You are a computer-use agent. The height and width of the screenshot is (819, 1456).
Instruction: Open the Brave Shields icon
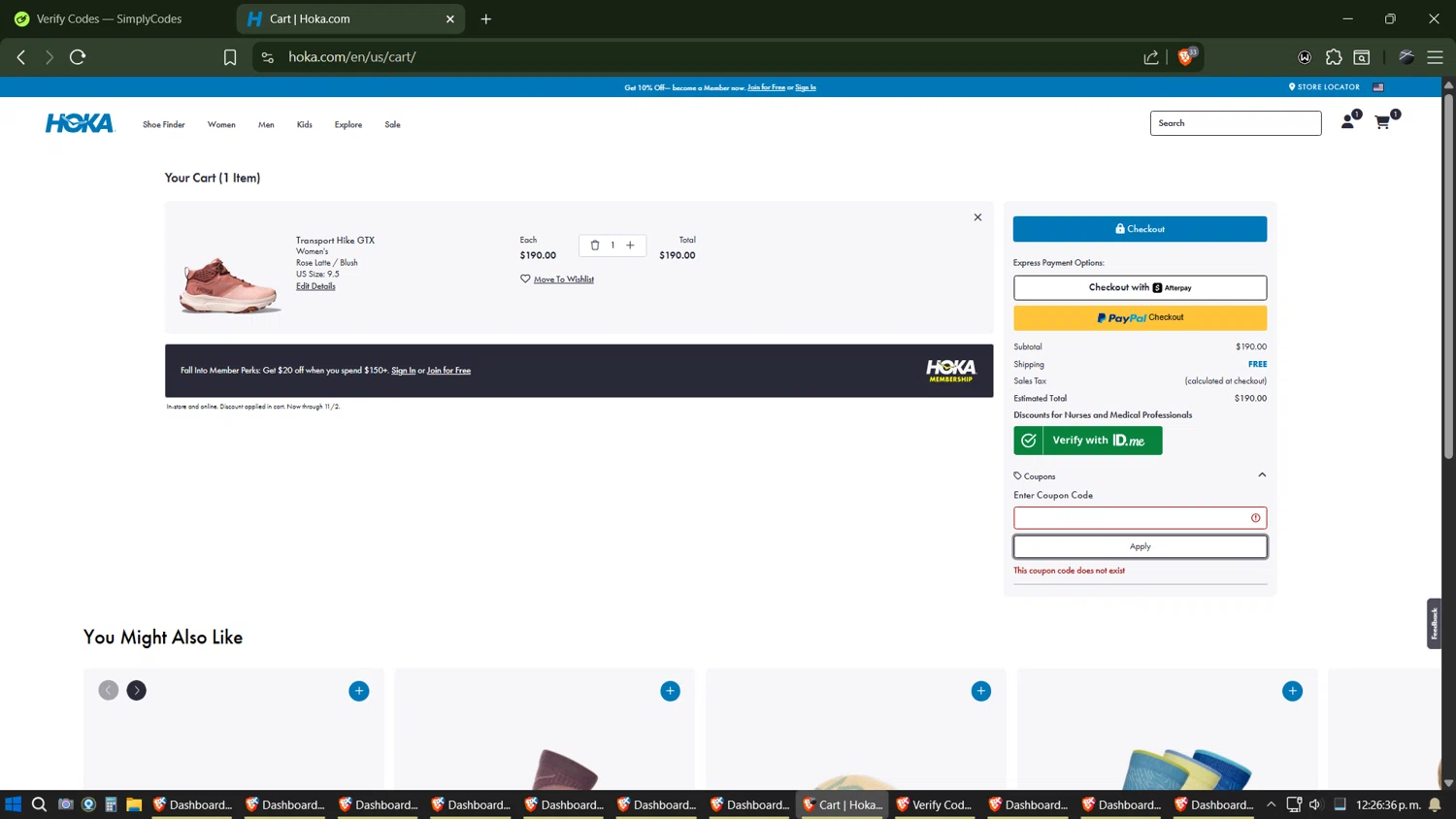(1185, 57)
